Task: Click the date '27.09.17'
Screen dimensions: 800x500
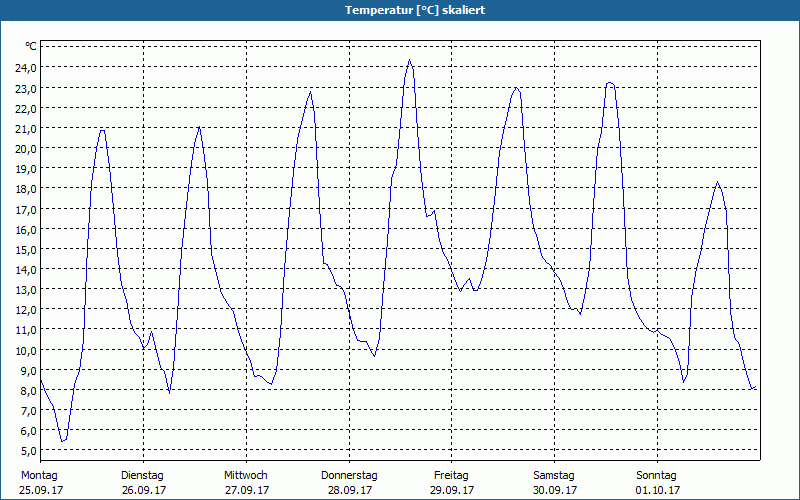Action: tap(247, 490)
